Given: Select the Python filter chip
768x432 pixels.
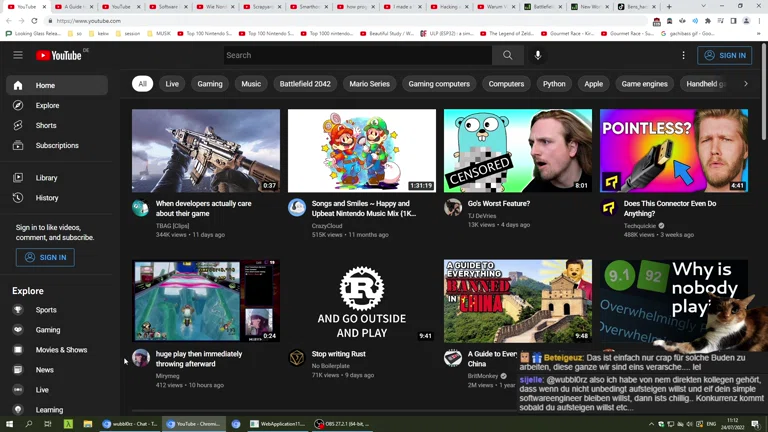Looking at the screenshot, I should [x=554, y=84].
